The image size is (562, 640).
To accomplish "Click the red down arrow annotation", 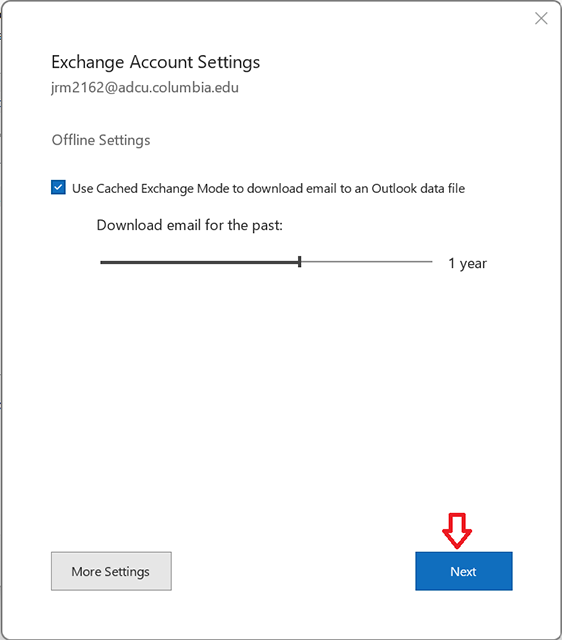I will (457, 531).
